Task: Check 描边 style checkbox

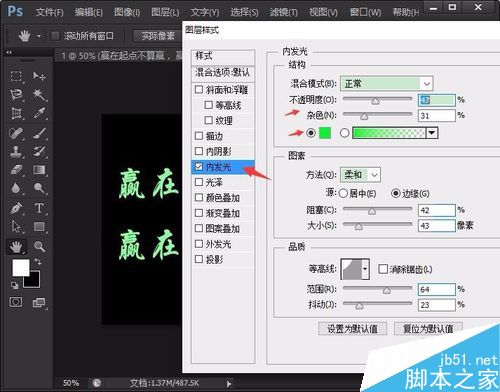Action: click(x=199, y=136)
